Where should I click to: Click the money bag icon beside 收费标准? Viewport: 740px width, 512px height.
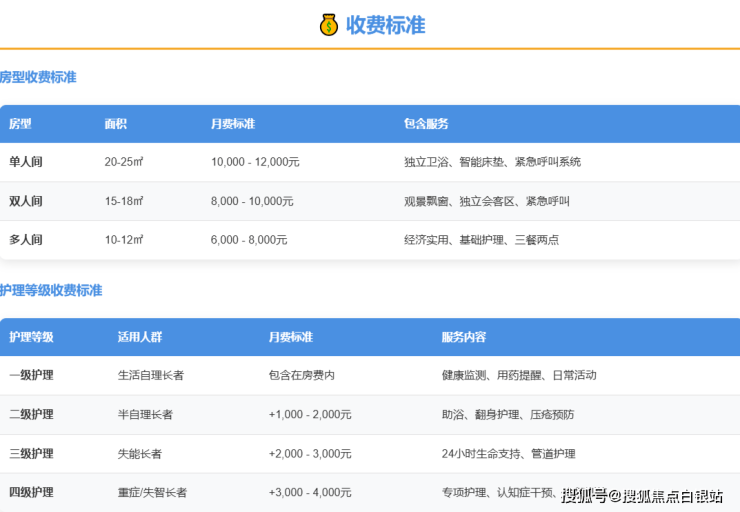coord(329,25)
